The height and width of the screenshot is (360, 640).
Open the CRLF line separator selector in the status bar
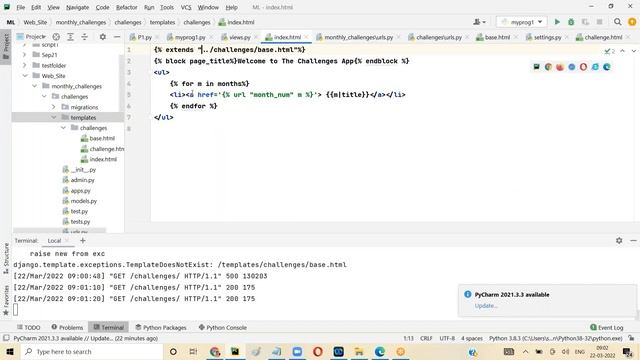426,338
